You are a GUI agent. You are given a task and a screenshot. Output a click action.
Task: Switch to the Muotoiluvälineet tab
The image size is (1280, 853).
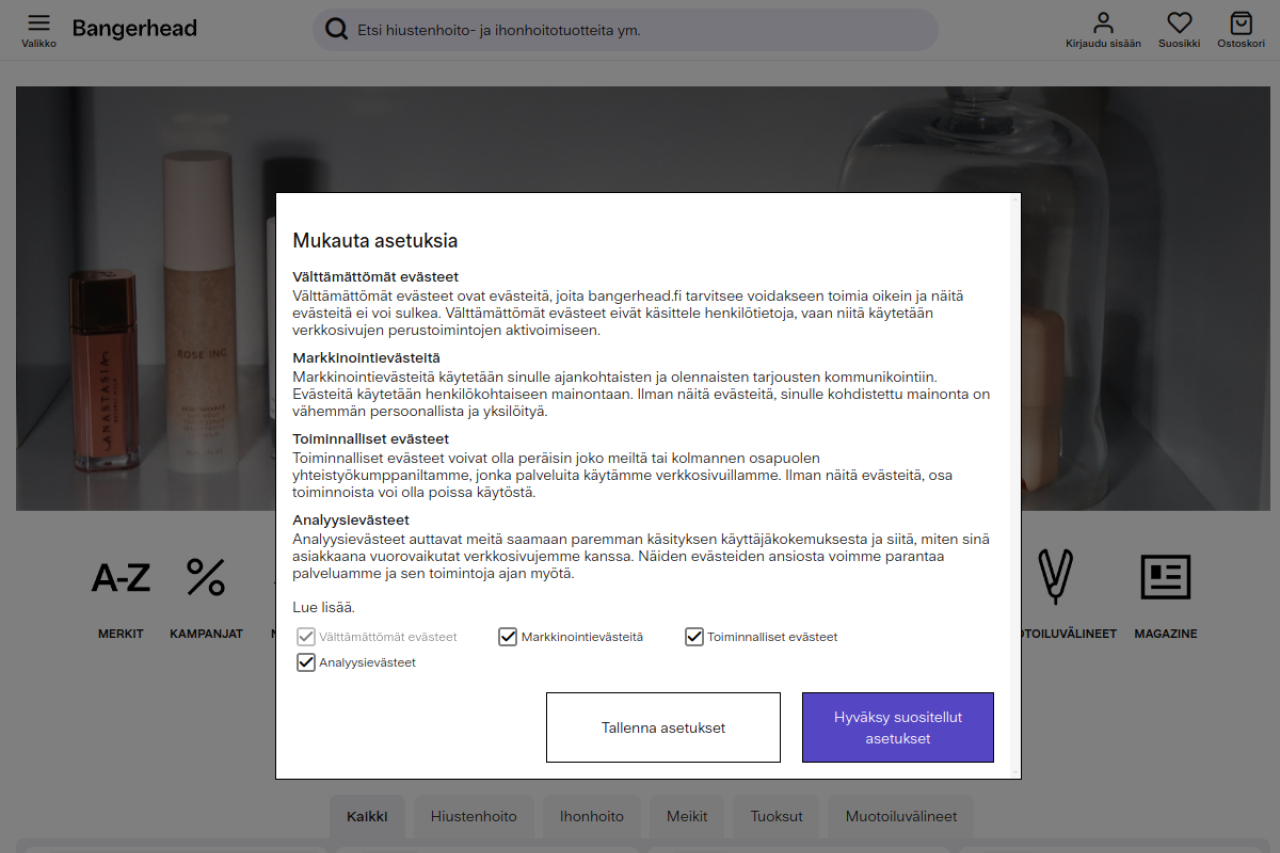901,816
